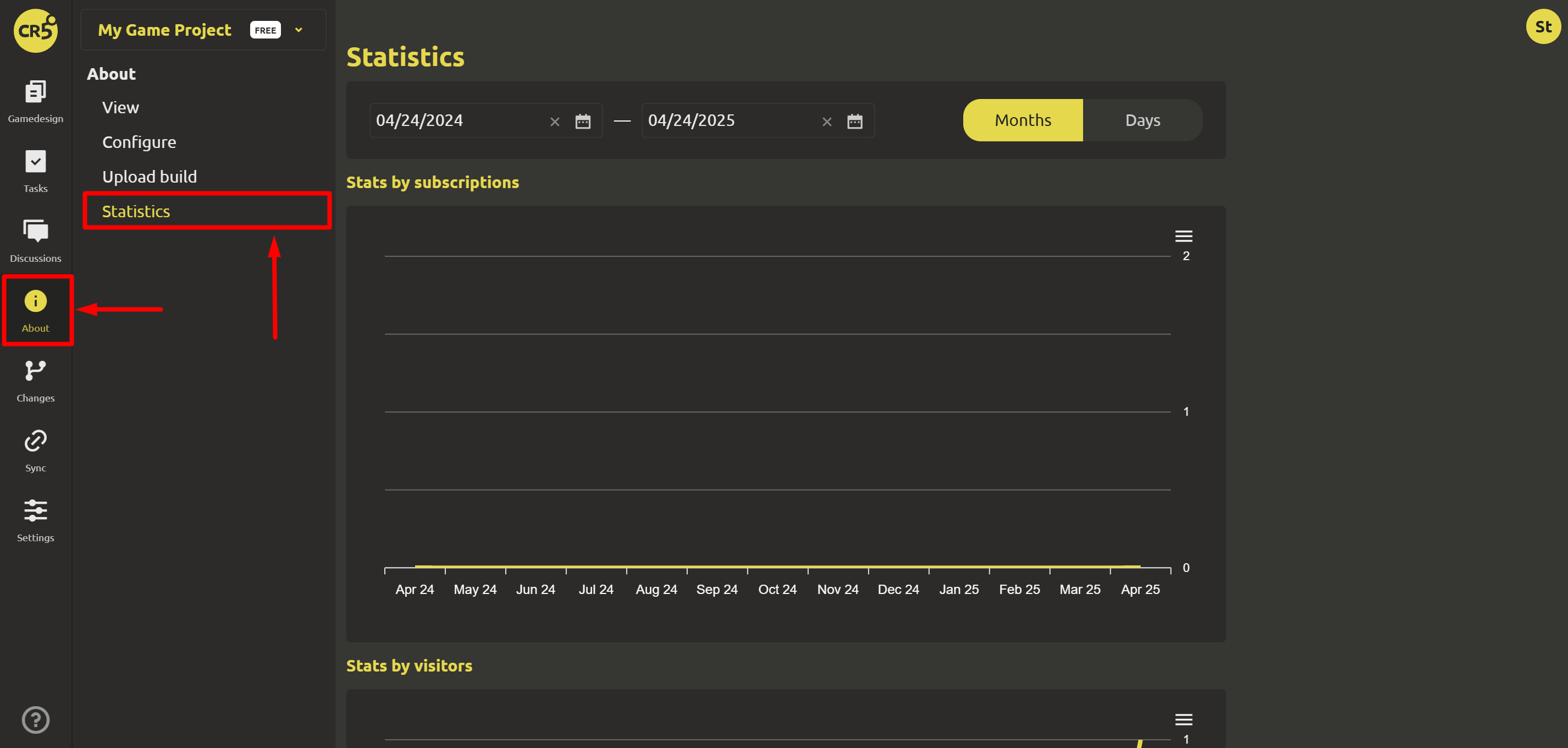Clear the end date 04/24/2025

pyautogui.click(x=827, y=122)
